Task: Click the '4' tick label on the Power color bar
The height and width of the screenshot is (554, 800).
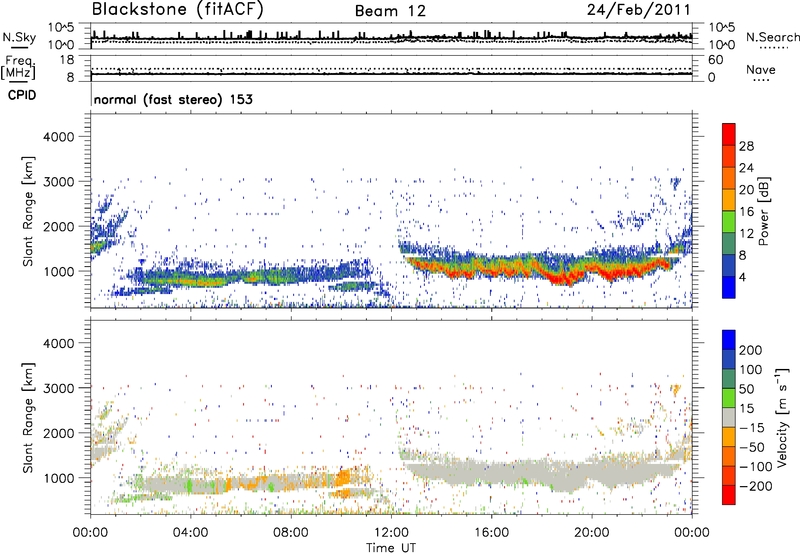Action: pyautogui.click(x=742, y=277)
